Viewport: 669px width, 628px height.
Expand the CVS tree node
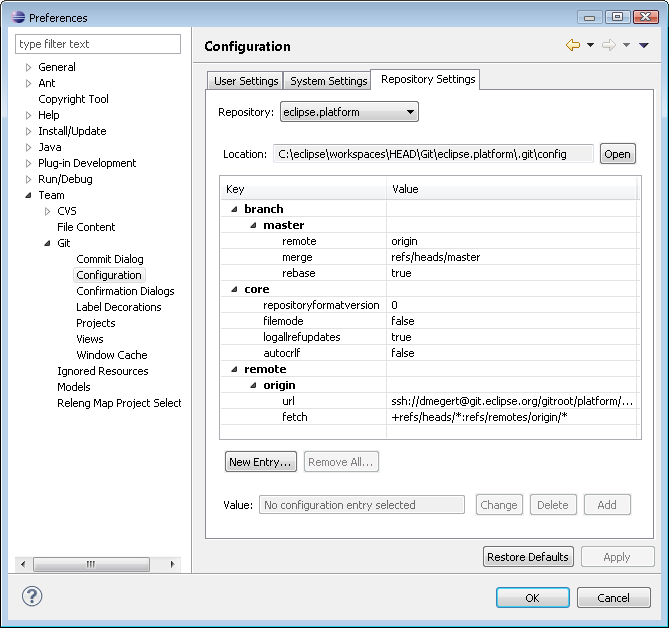coord(47,211)
